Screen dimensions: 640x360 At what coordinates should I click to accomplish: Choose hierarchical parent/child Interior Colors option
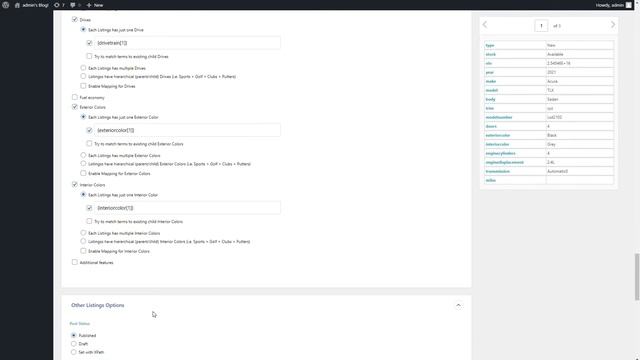(x=83, y=241)
